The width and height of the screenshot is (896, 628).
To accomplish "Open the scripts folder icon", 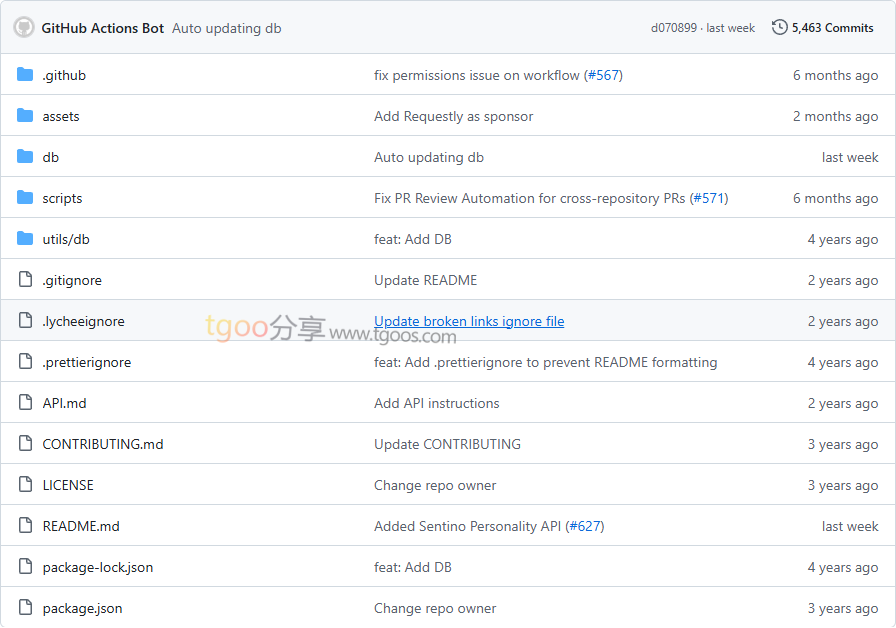I will 25,198.
